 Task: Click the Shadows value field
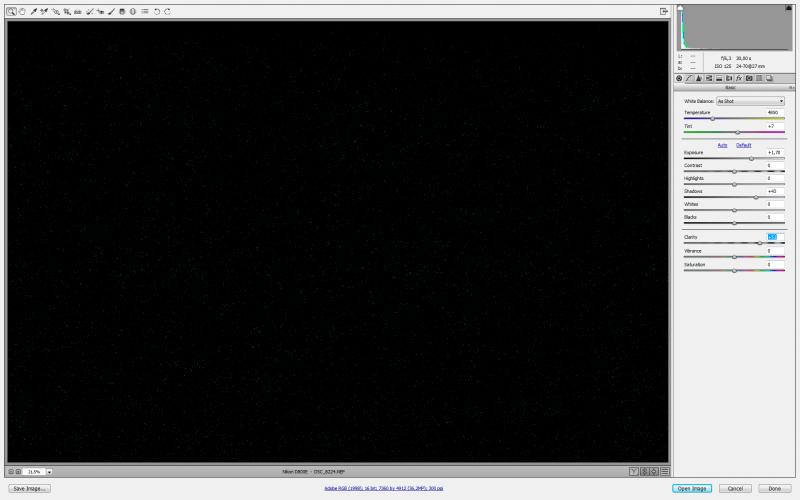[x=774, y=191]
